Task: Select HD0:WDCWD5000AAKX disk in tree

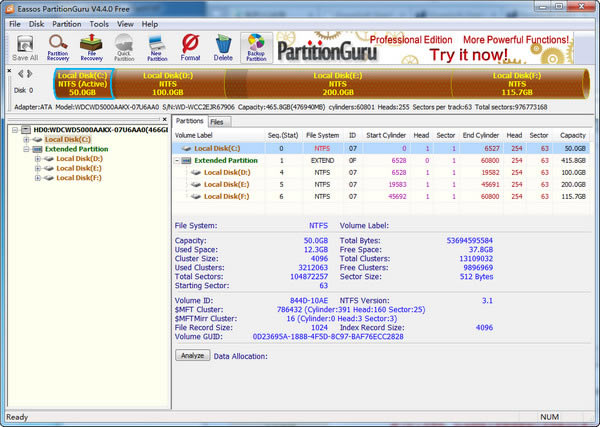Action: click(x=100, y=130)
